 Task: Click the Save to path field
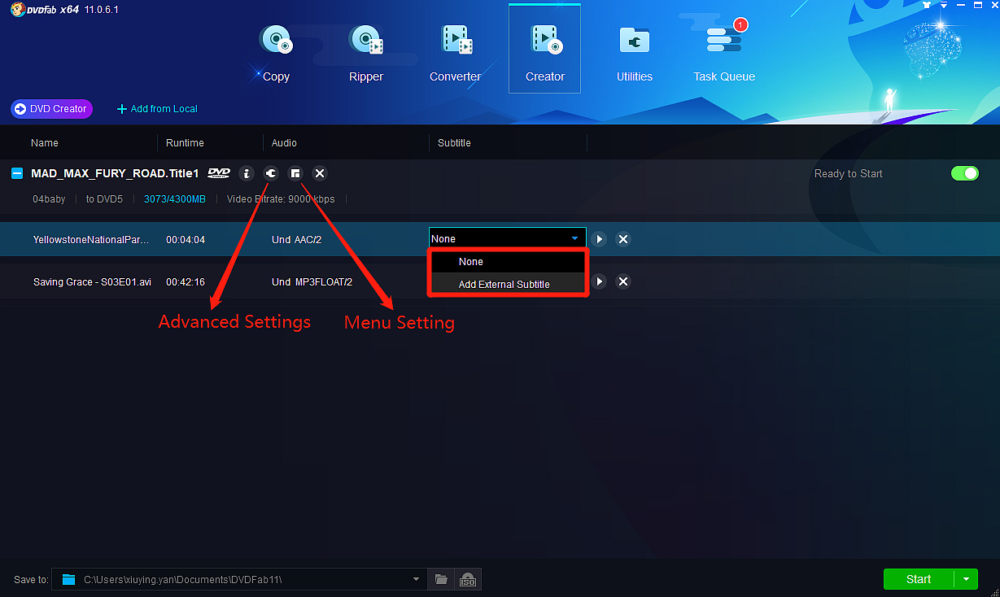(x=239, y=579)
